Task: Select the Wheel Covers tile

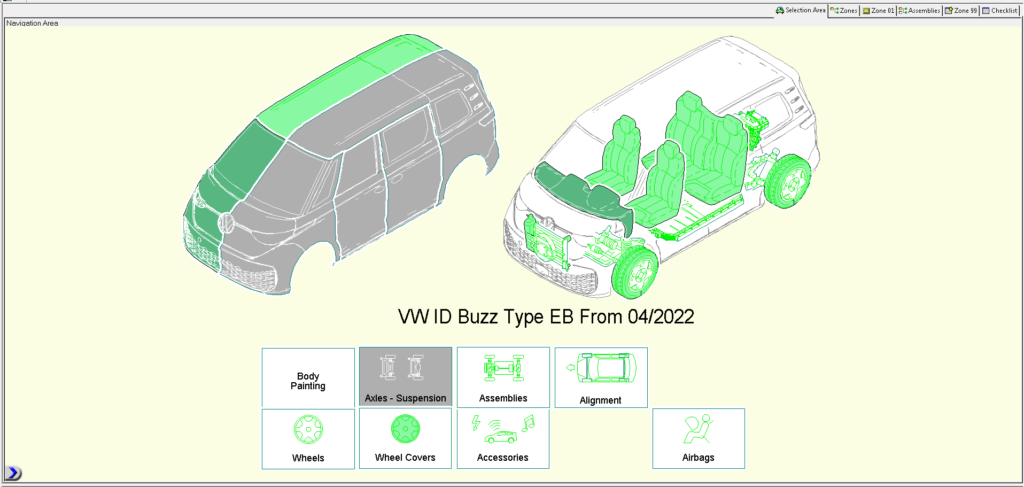Action: (405, 438)
